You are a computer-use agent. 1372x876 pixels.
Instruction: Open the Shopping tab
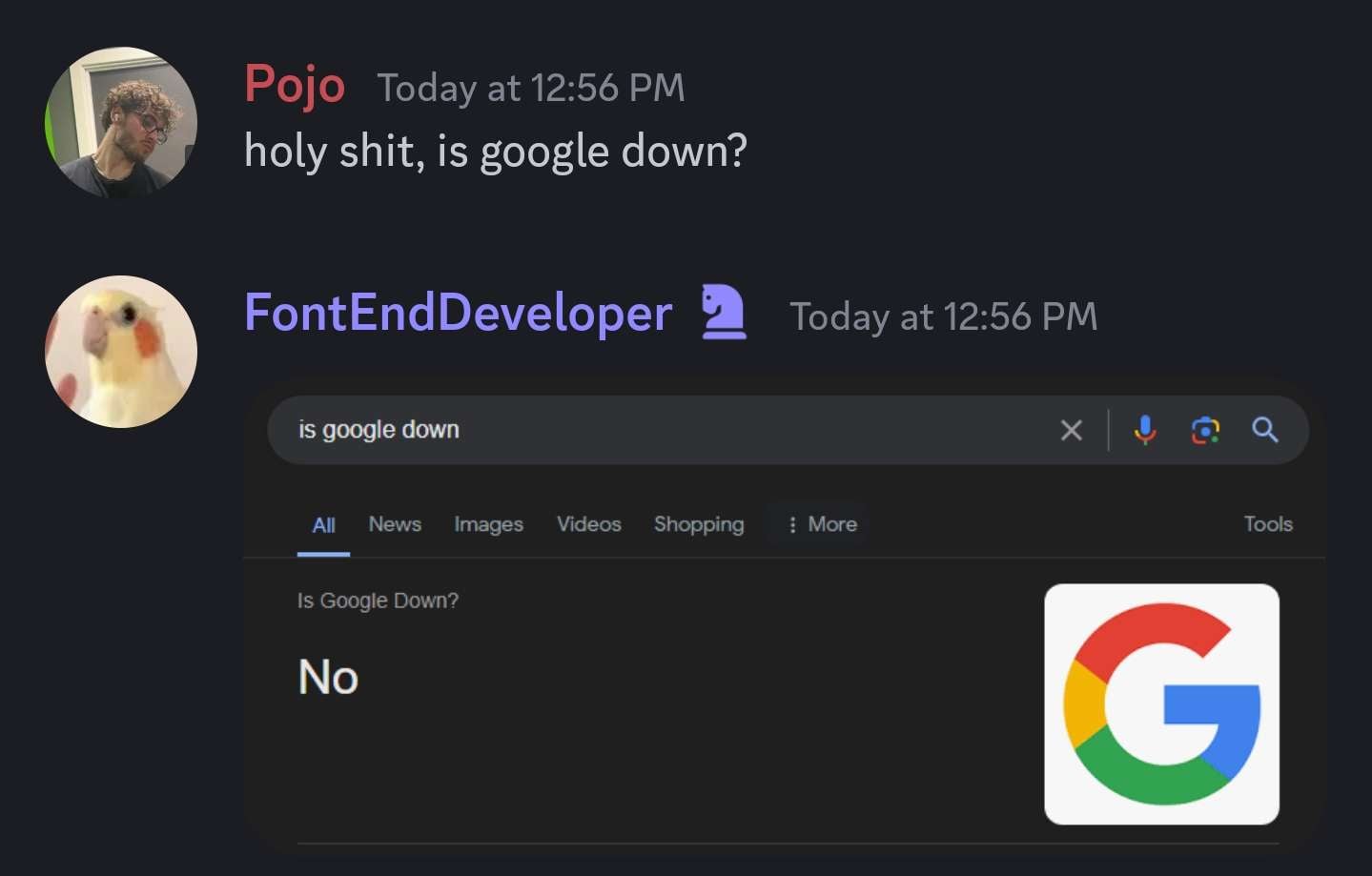pos(699,524)
